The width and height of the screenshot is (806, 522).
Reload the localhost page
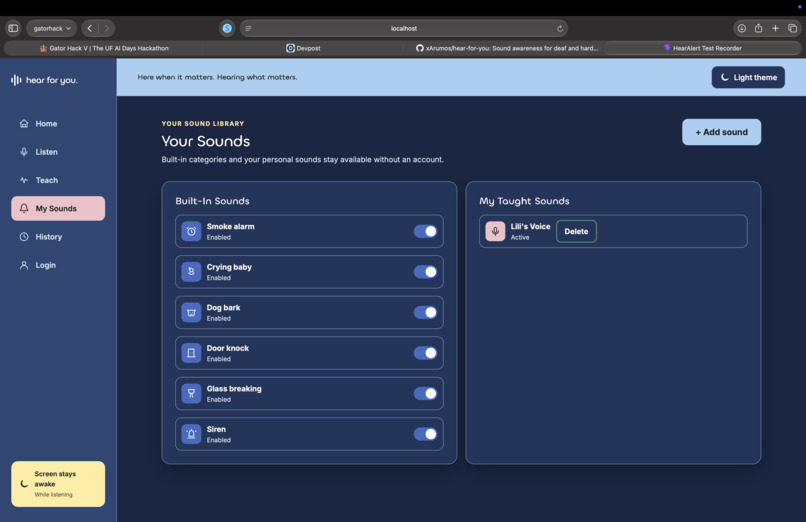click(560, 28)
